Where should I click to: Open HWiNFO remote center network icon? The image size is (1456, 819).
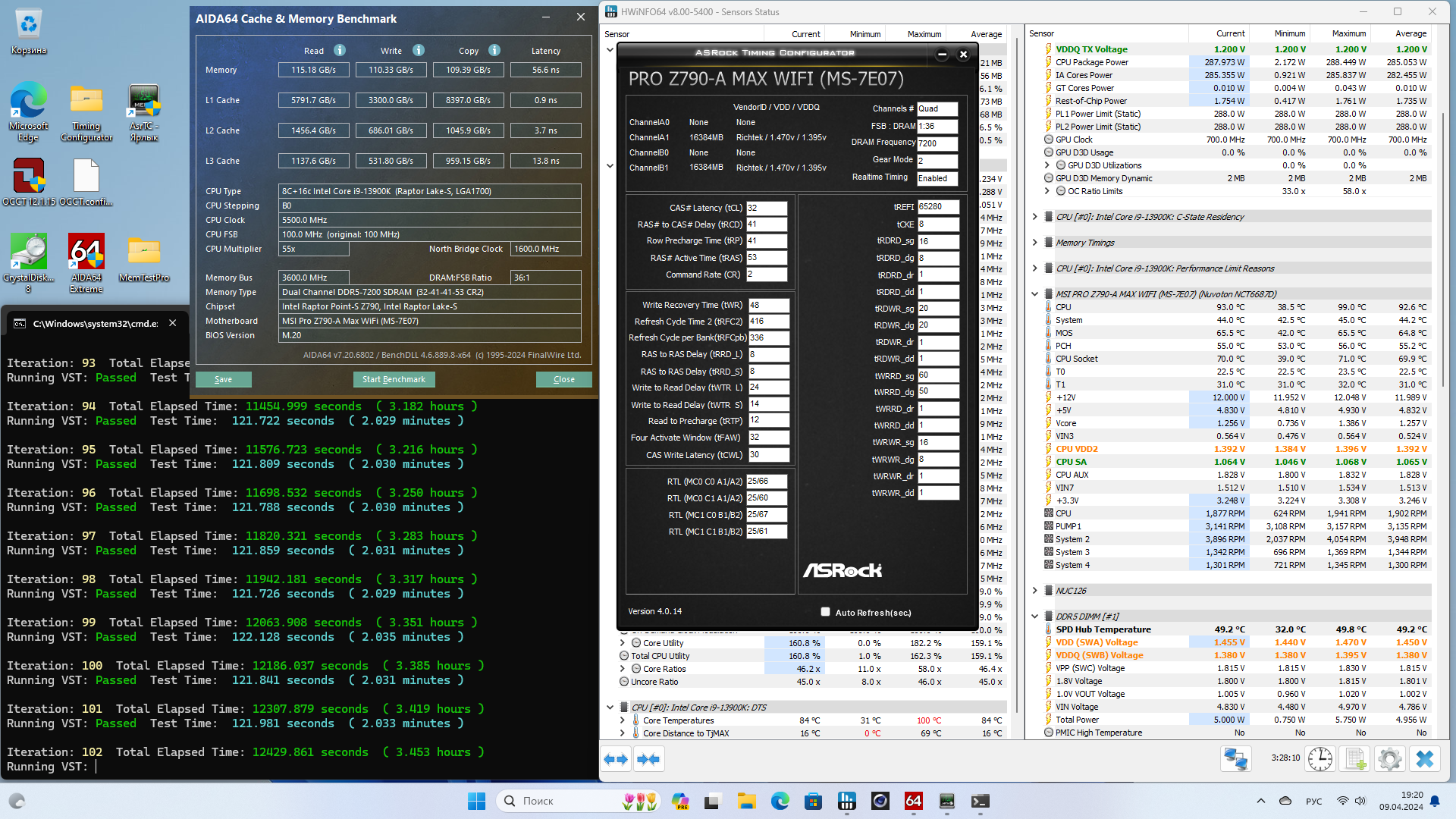tap(1236, 758)
